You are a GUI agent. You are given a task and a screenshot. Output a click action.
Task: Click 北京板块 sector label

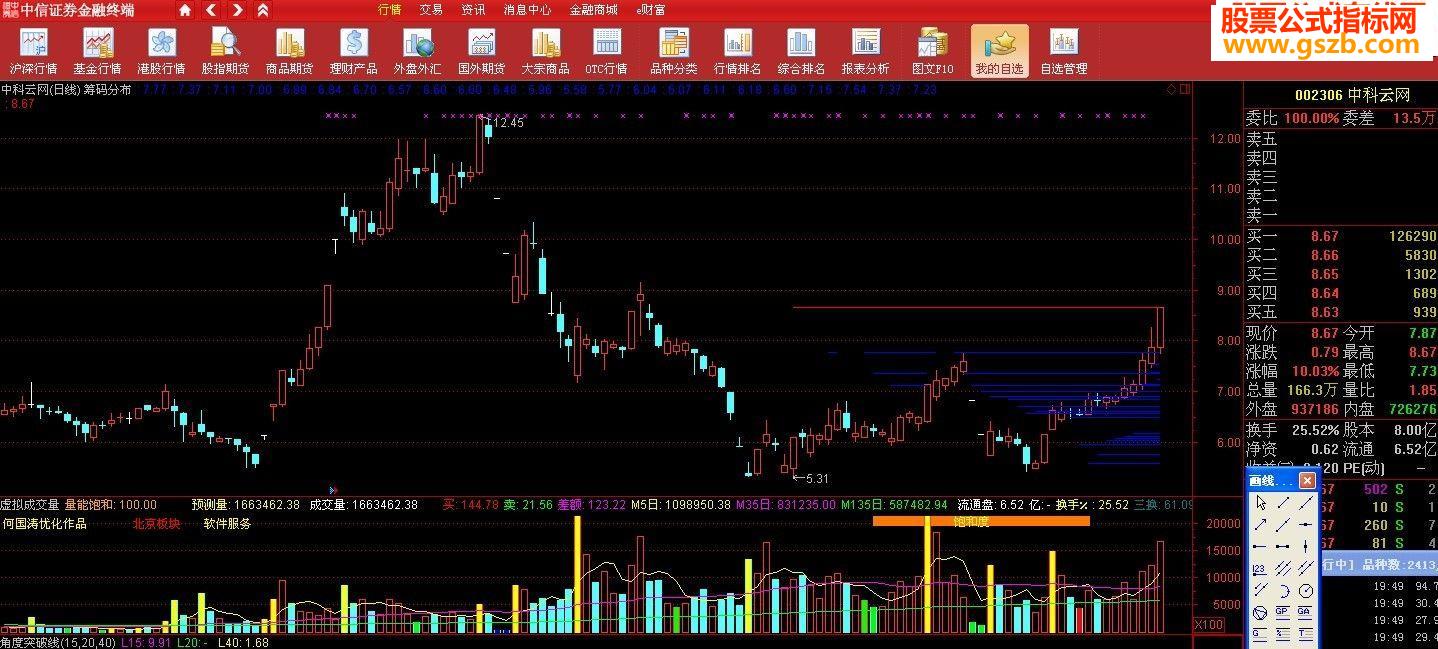pos(156,523)
